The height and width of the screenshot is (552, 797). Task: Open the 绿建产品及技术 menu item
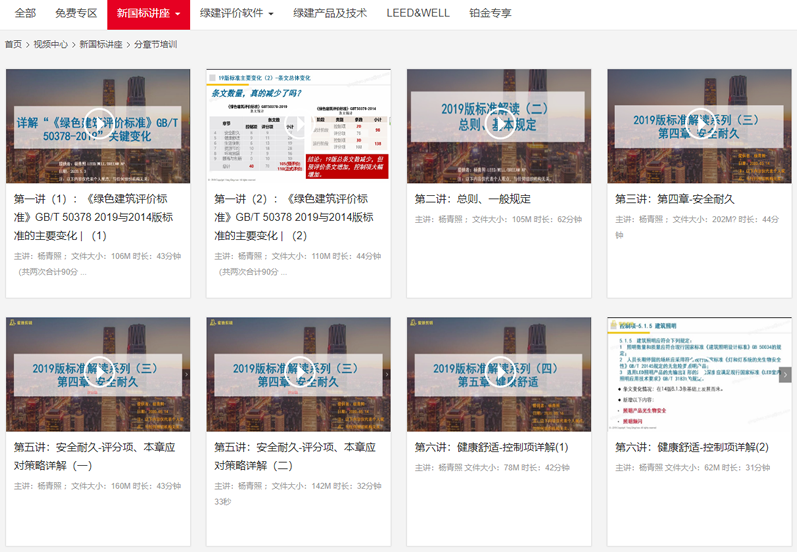(330, 14)
